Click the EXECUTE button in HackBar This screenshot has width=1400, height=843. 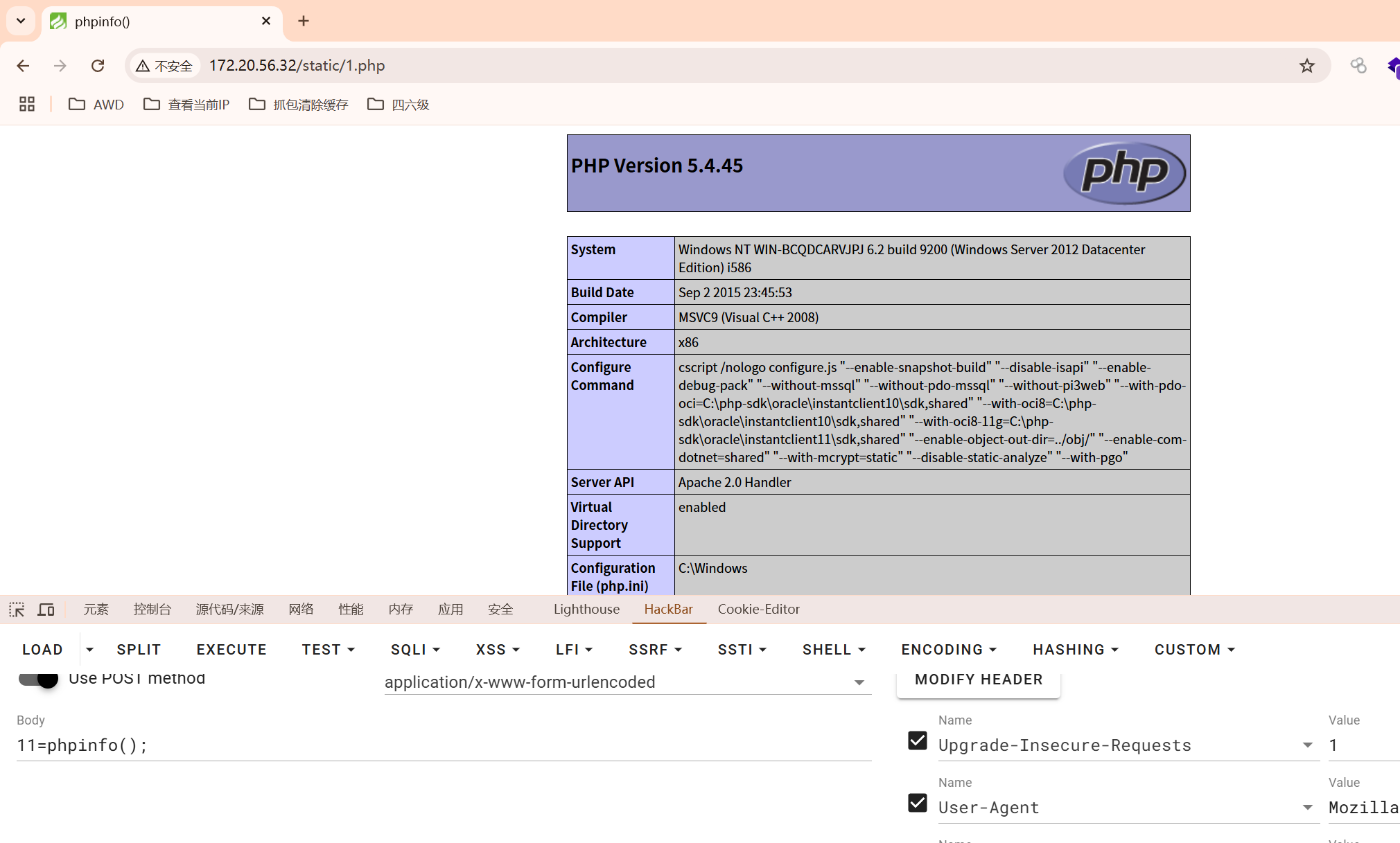(x=231, y=650)
